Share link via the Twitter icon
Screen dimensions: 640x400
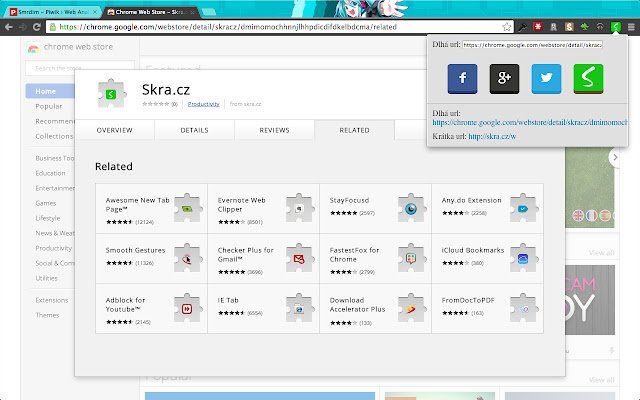[546, 79]
